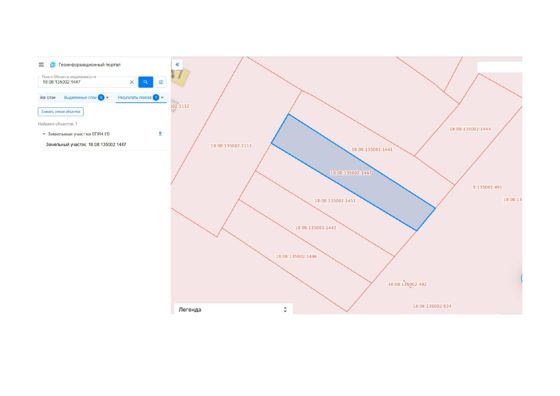Clear the cadastral number search field
This screenshot has height=396, width=560.
(x=132, y=82)
